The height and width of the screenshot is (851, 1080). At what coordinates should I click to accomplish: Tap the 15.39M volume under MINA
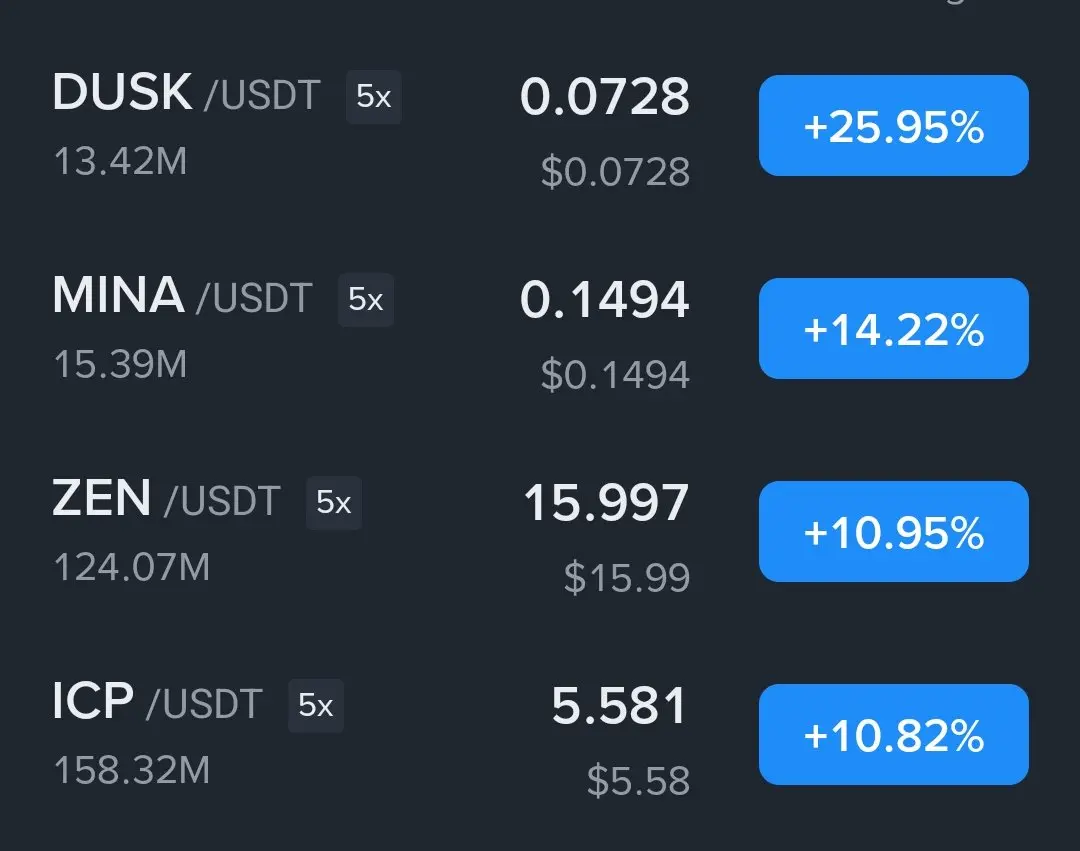point(121,365)
